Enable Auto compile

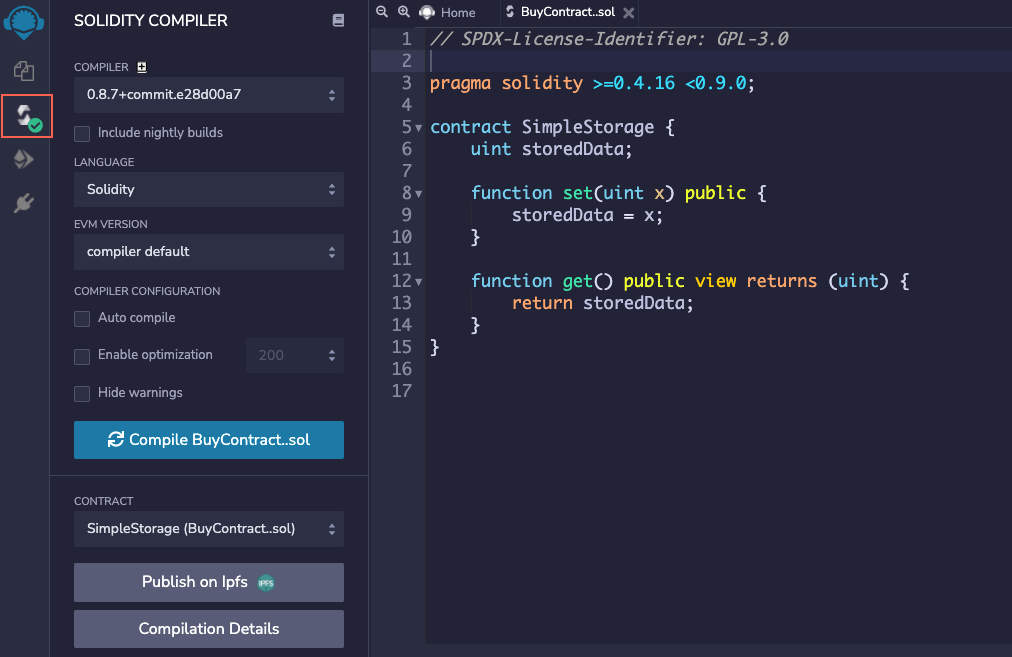82,316
